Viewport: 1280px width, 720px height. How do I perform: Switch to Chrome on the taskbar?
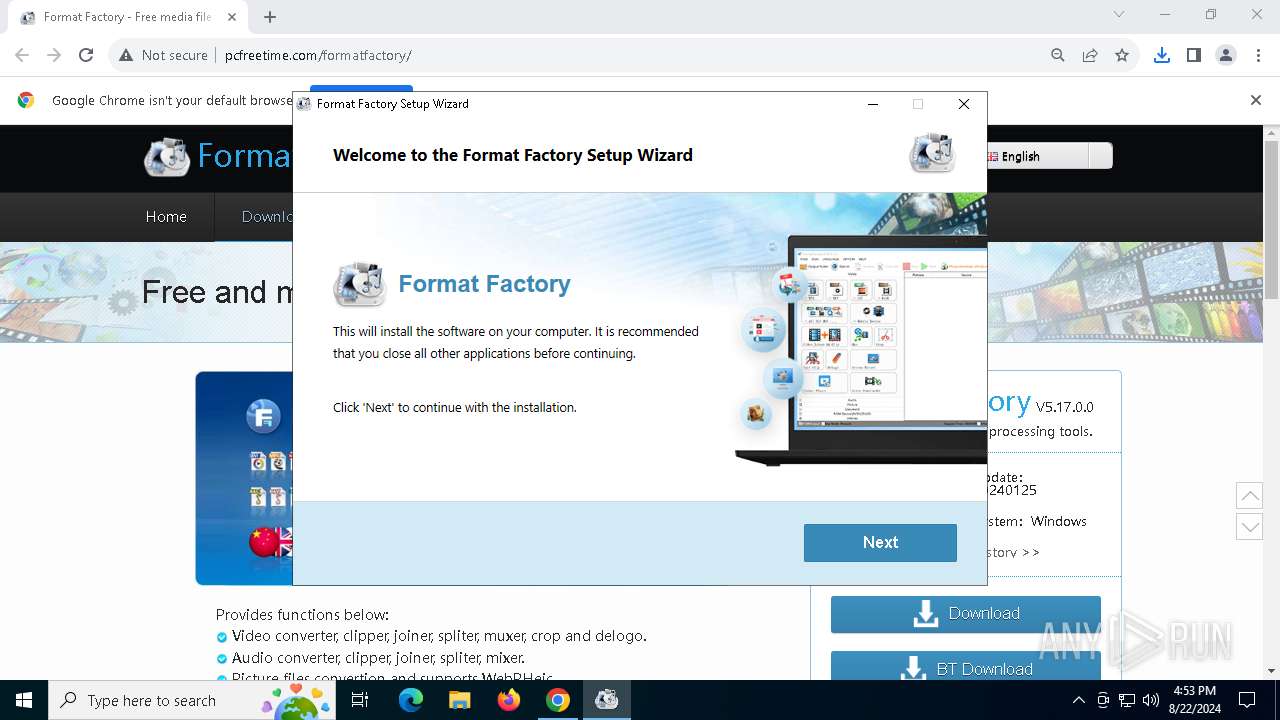coord(558,700)
